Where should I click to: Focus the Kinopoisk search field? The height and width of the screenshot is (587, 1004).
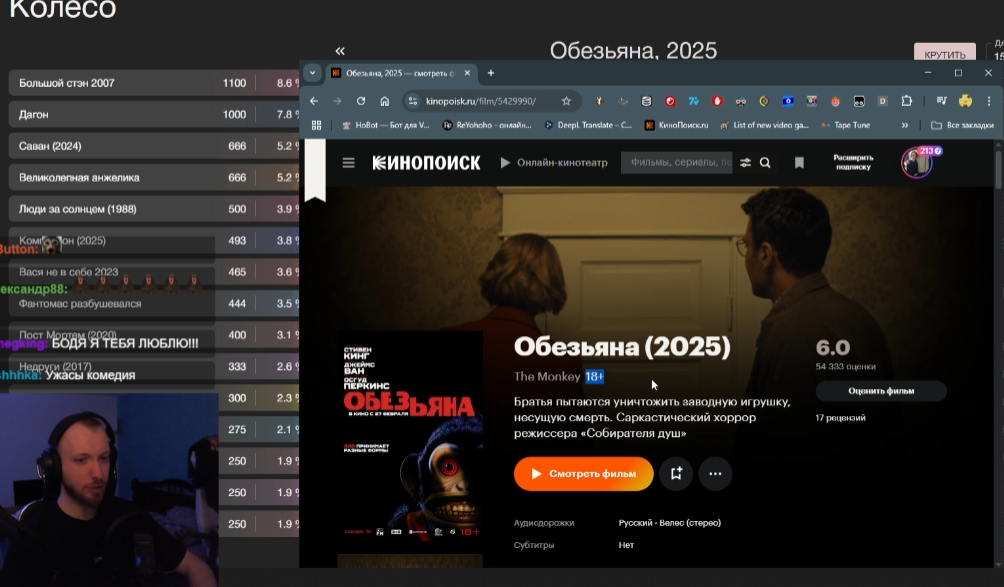tap(676, 163)
